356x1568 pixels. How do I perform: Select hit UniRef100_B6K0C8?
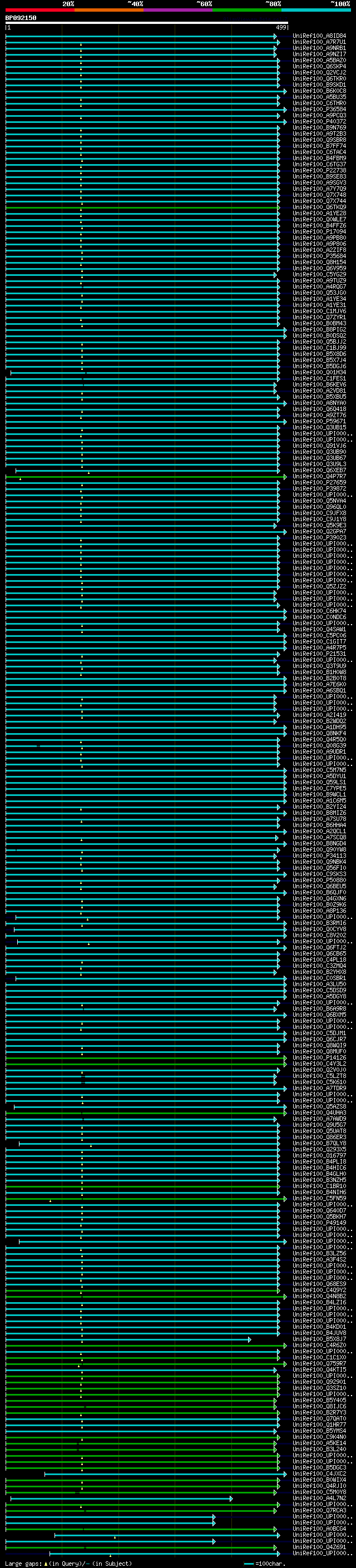pyautogui.click(x=319, y=91)
